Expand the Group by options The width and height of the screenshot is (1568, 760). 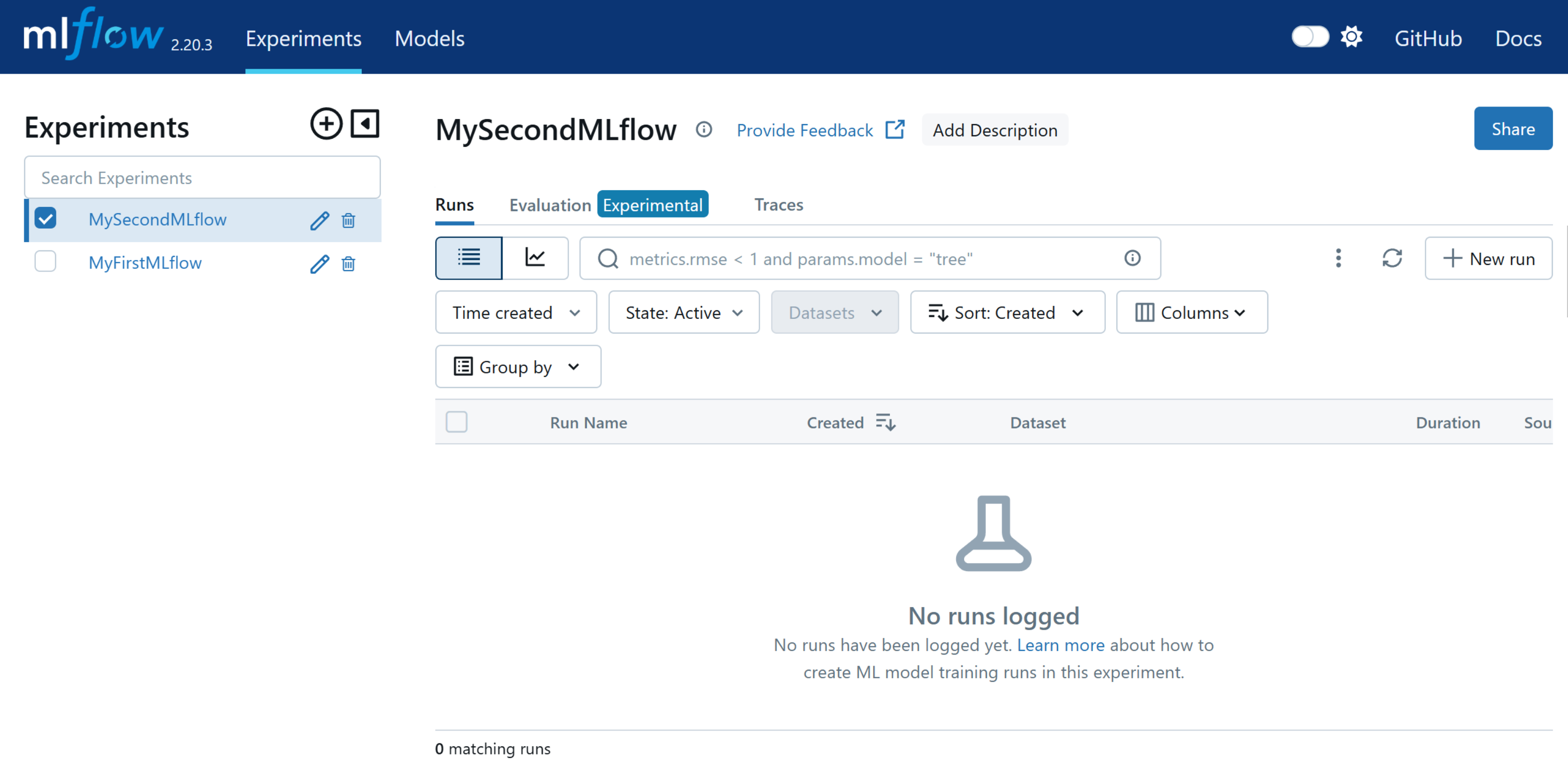518,366
